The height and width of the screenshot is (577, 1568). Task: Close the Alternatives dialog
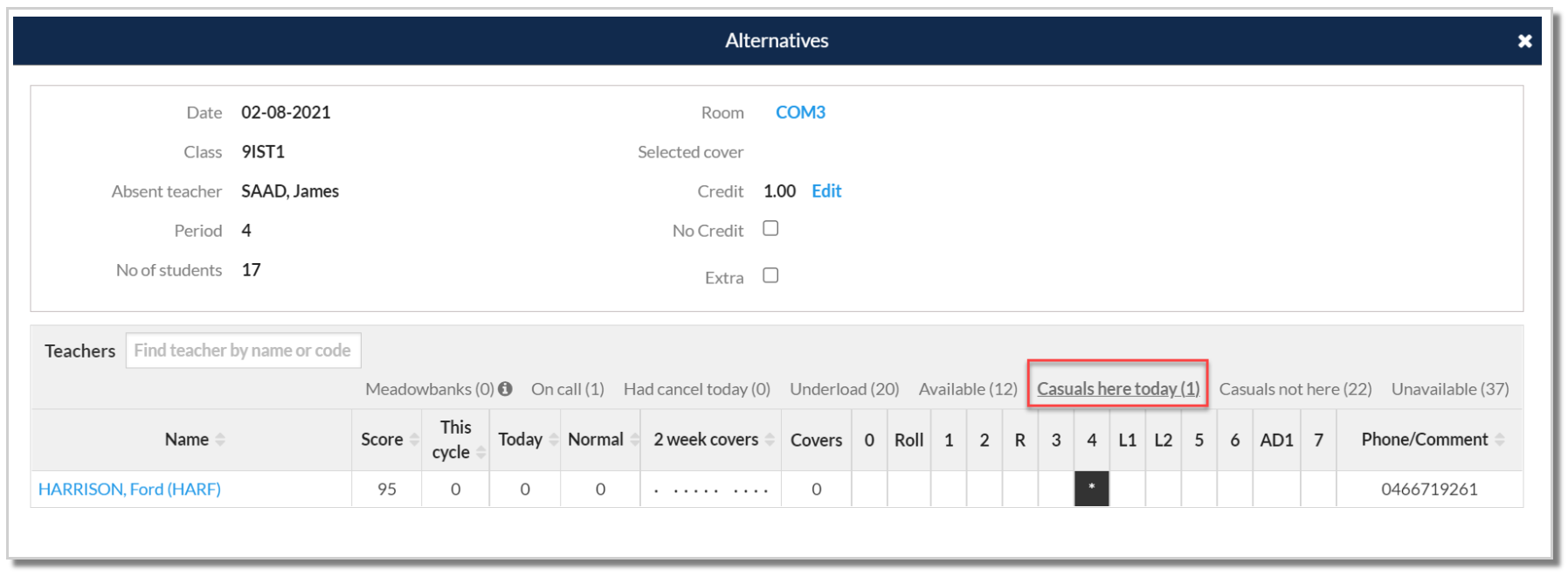pyautogui.click(x=1524, y=41)
